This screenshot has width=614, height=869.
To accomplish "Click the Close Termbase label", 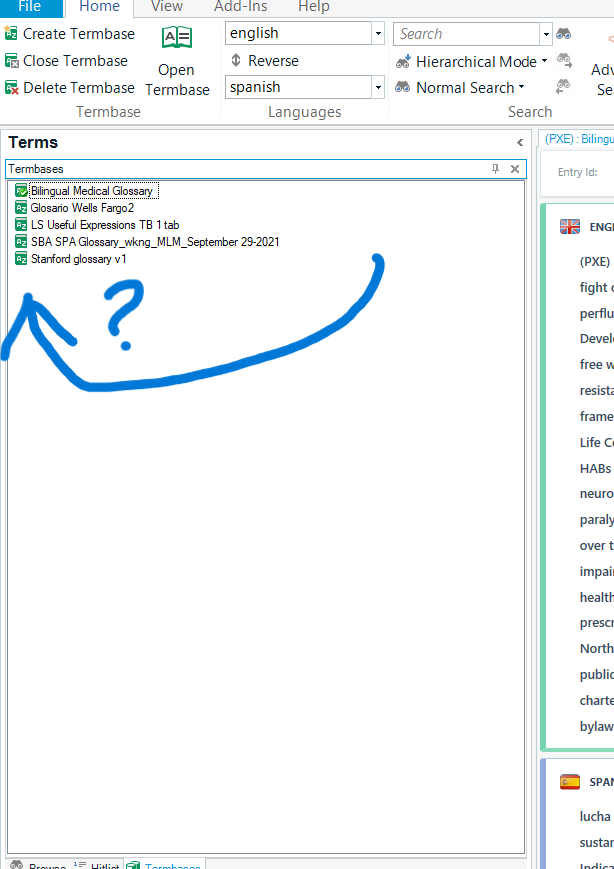I will coord(75,60).
